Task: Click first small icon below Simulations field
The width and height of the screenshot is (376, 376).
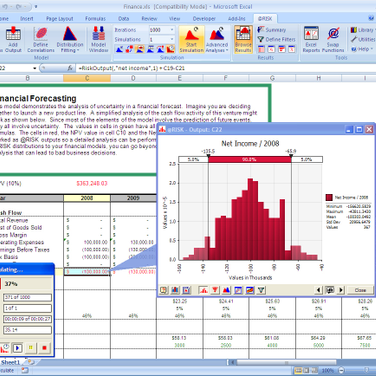Action: pyautogui.click(x=119, y=49)
